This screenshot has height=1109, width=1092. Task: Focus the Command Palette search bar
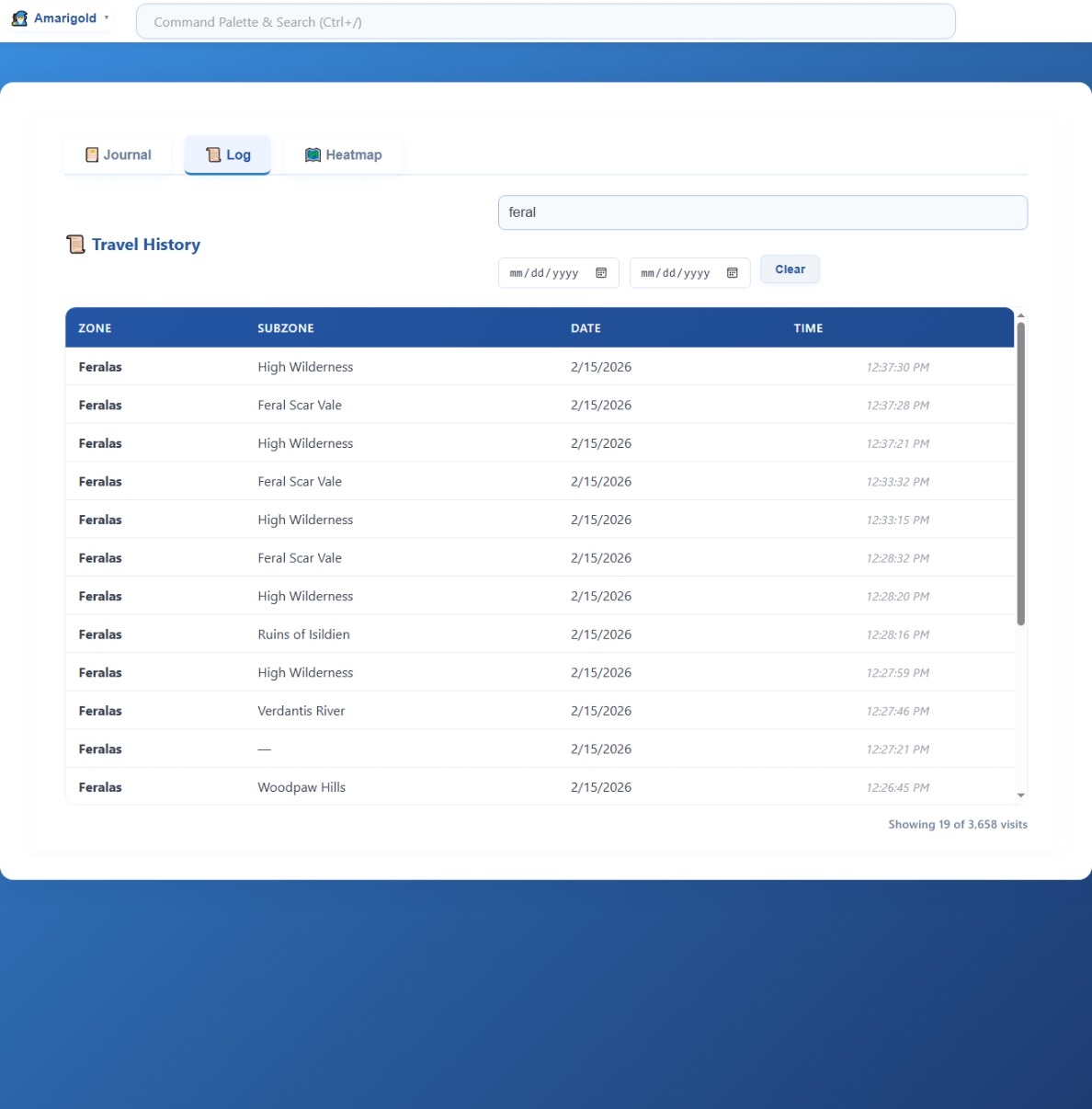click(x=545, y=22)
